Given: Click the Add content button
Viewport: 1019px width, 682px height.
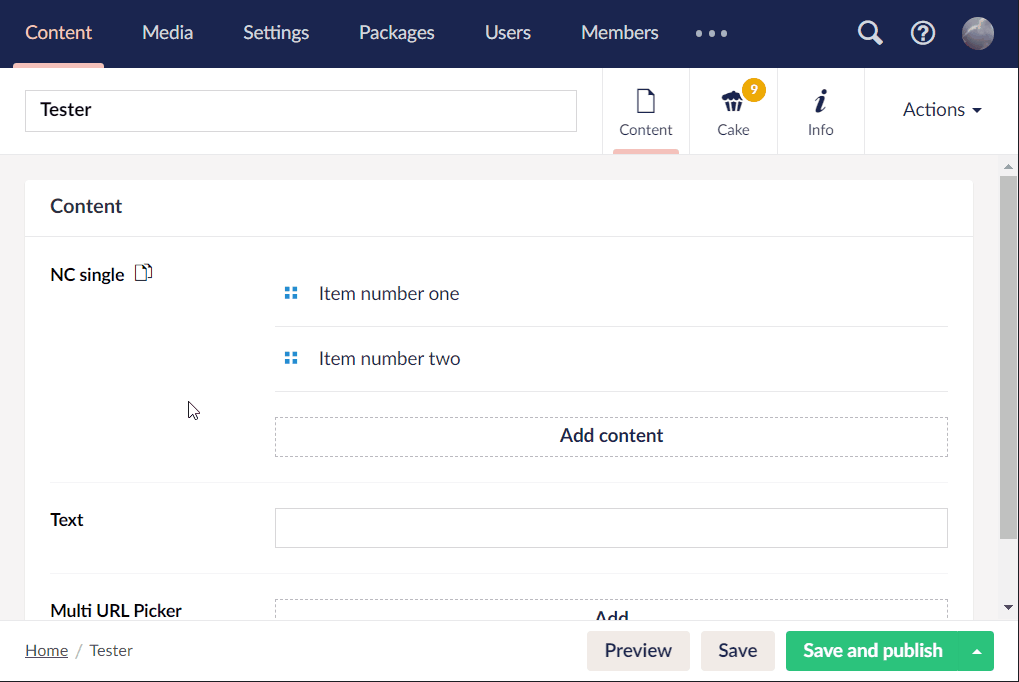Looking at the screenshot, I should (610, 435).
